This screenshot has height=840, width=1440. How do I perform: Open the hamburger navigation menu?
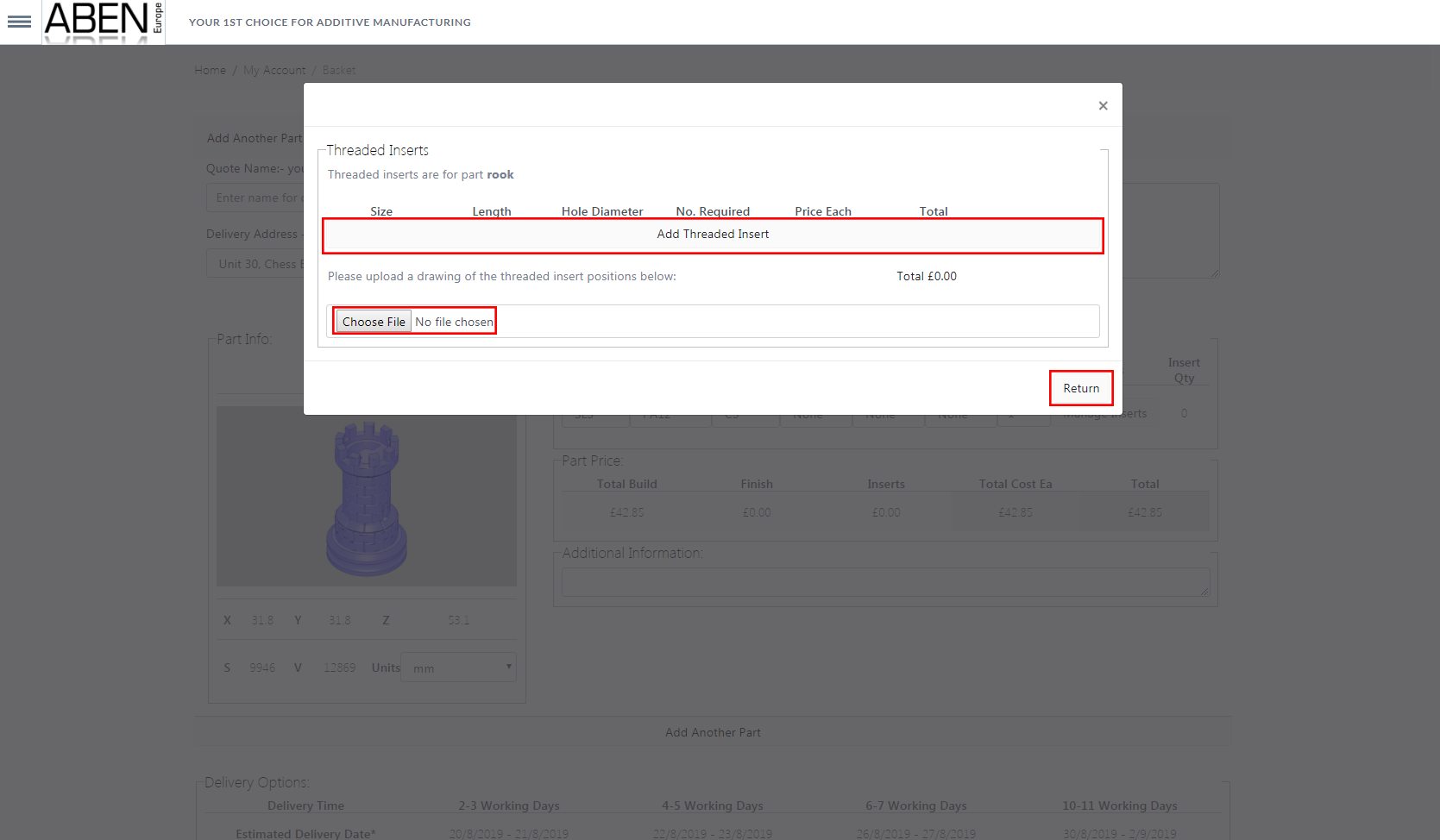pos(19,22)
